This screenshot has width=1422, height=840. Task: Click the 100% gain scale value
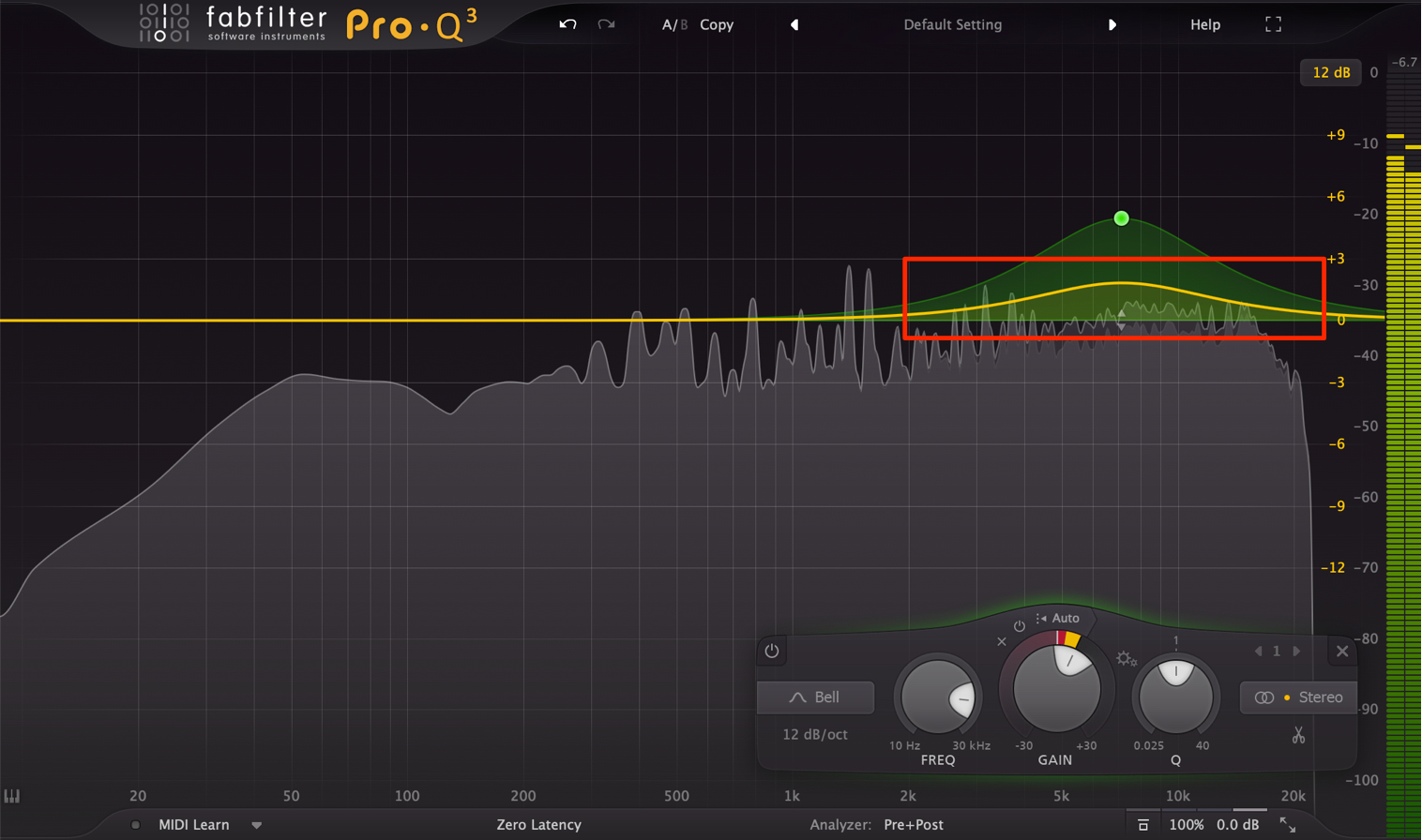click(1187, 825)
